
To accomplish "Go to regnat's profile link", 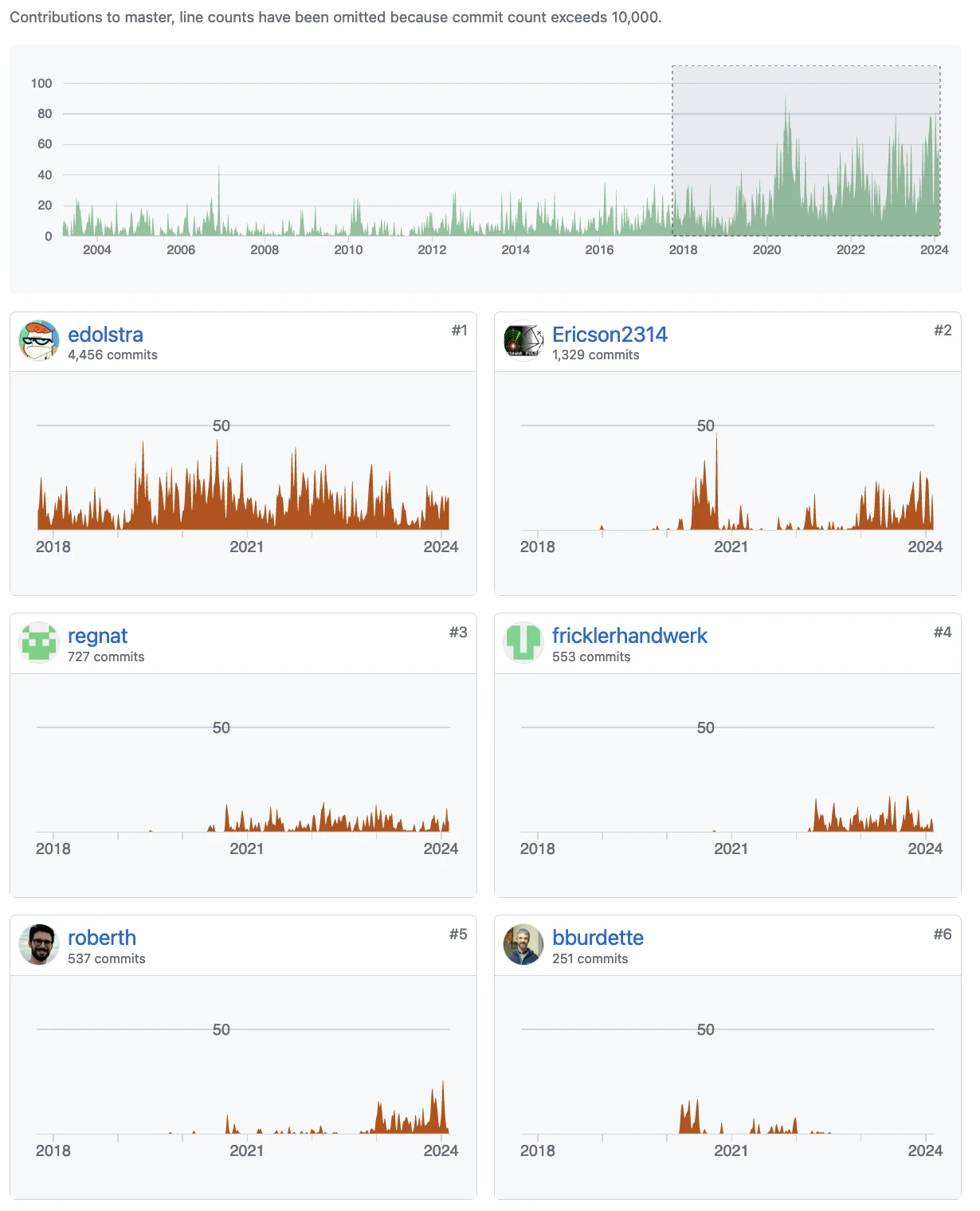I will click(97, 636).
